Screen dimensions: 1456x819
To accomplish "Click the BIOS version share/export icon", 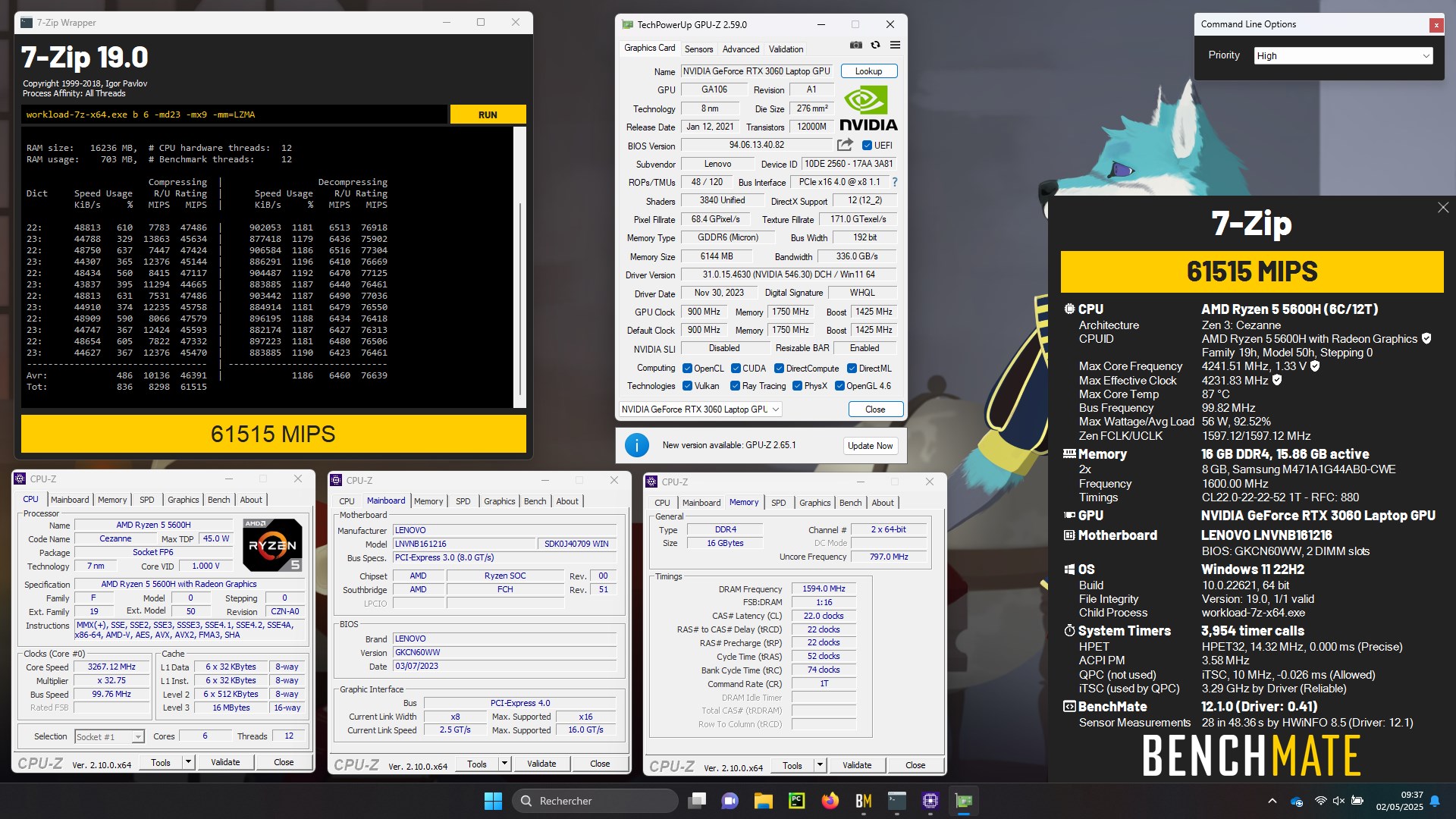I will pos(845,145).
